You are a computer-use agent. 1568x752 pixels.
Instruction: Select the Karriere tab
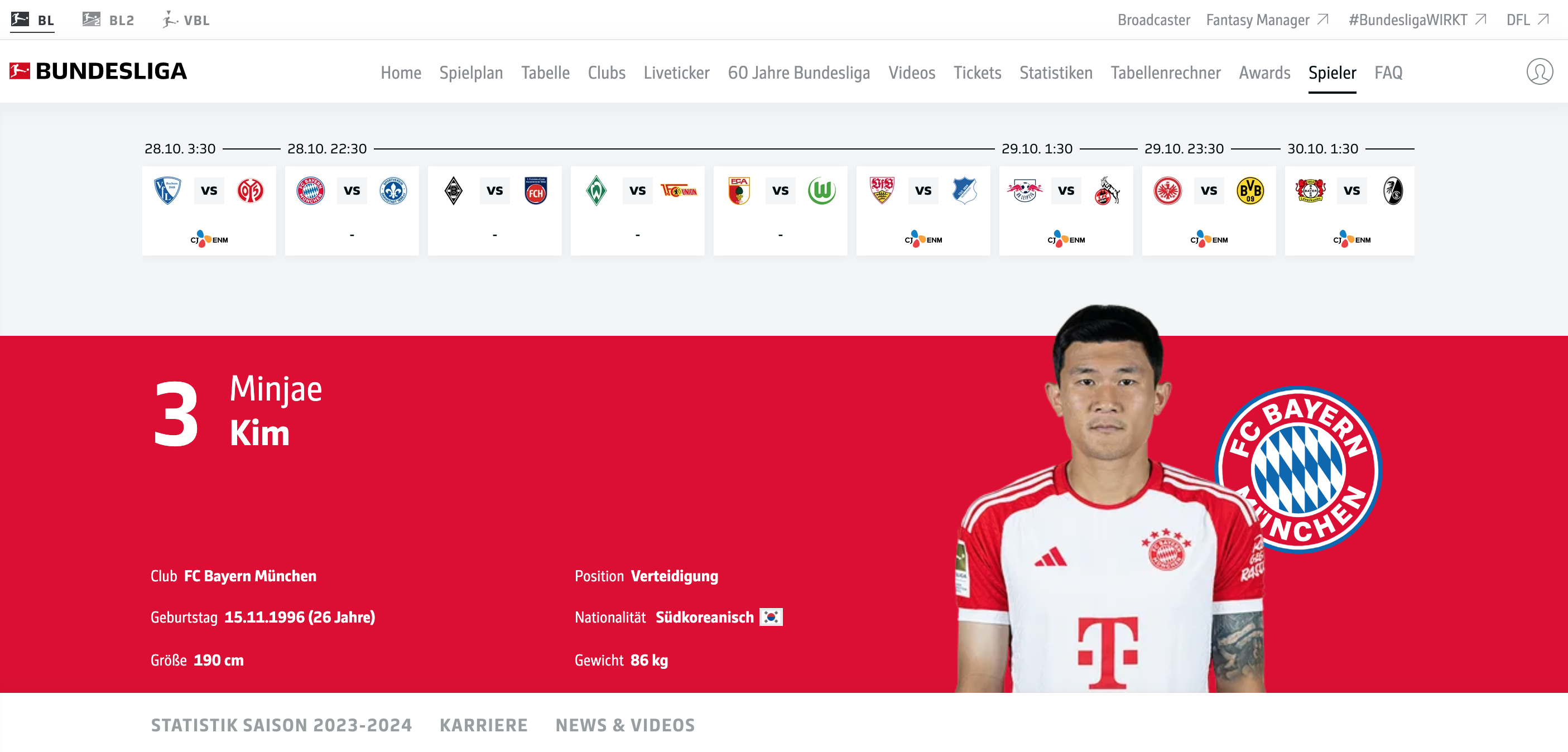483,725
